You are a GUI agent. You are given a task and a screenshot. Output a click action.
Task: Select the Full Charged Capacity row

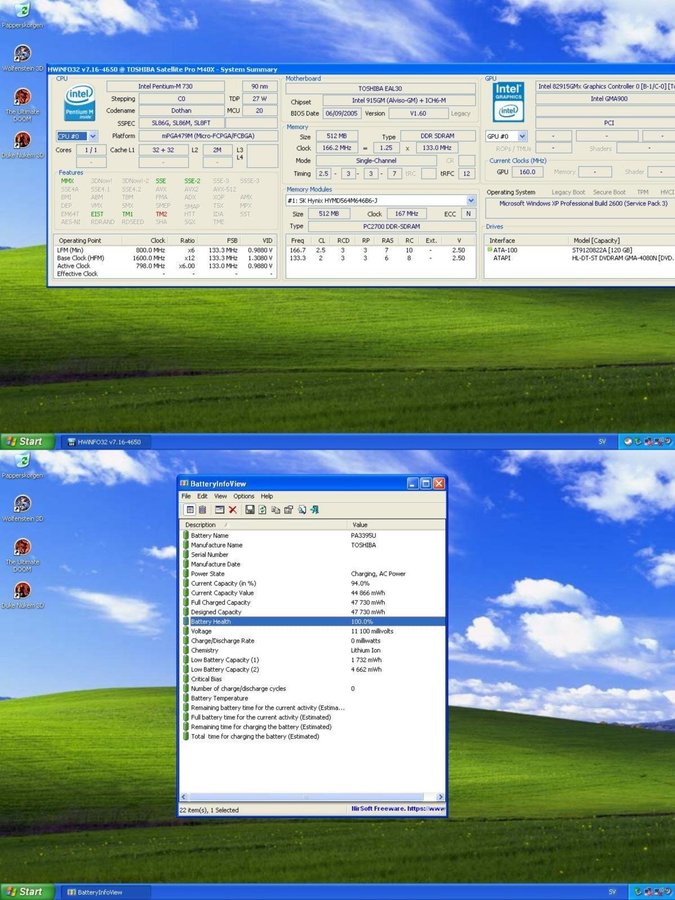click(313, 602)
